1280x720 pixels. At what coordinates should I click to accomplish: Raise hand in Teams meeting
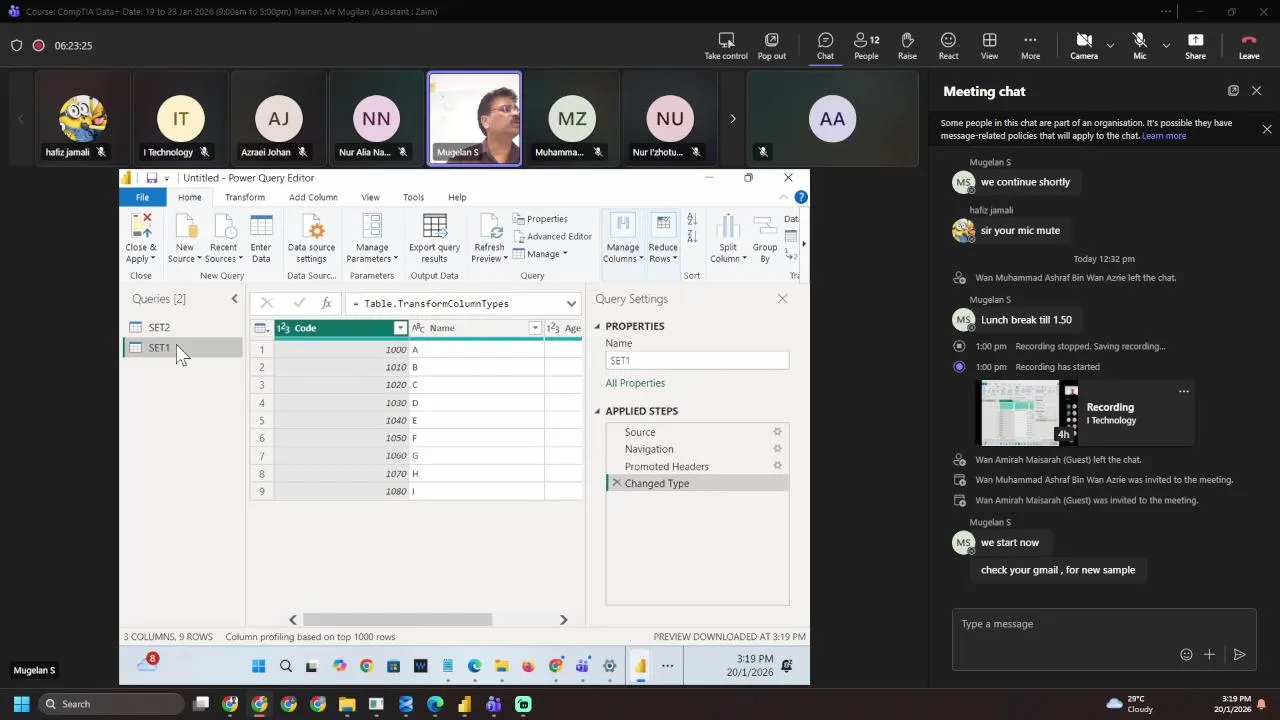pos(907,46)
